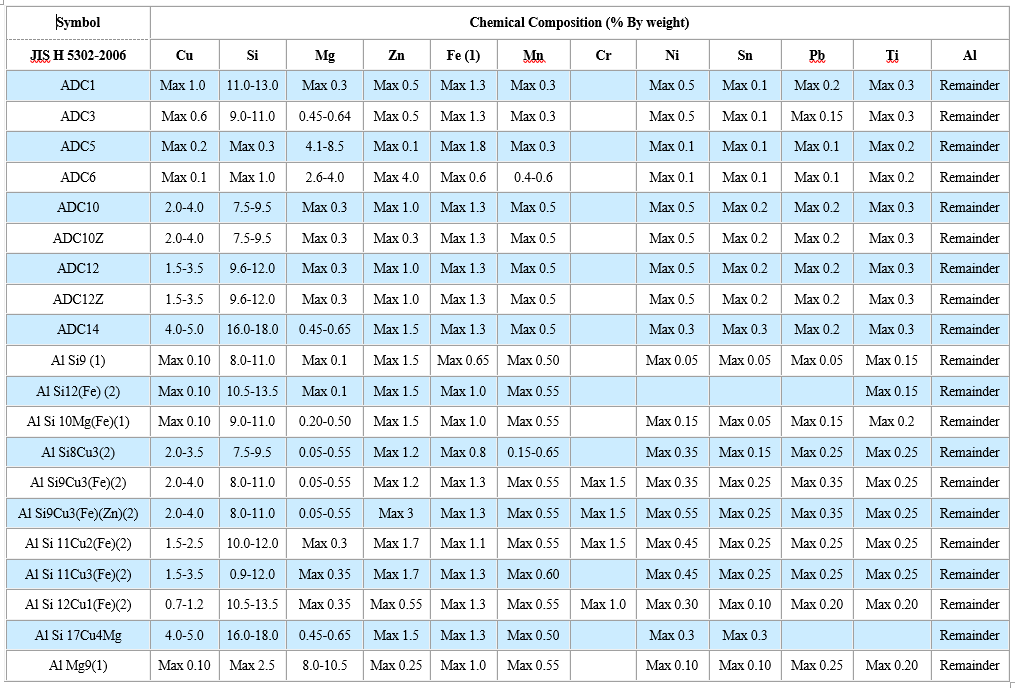Click the ADC12Z row label

78,300
